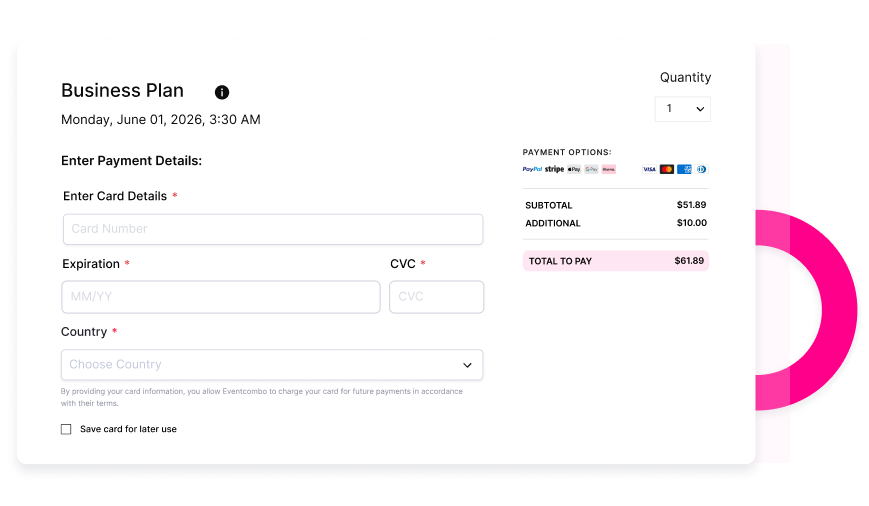Pick the Apple Pay payment icon
Viewport: 869px width, 506px height.
point(574,170)
